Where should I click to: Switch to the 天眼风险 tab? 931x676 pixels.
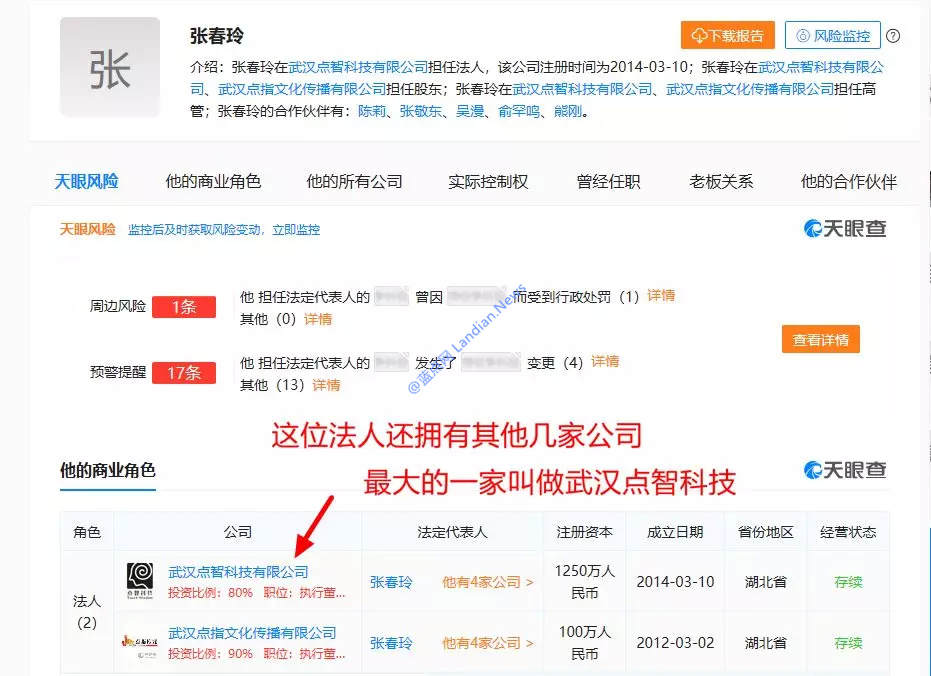[87, 181]
